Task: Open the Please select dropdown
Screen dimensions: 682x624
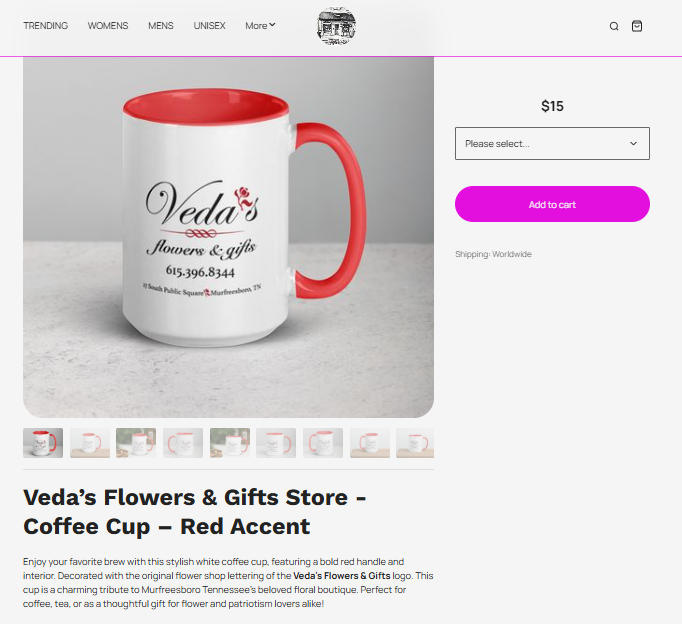Action: click(552, 143)
